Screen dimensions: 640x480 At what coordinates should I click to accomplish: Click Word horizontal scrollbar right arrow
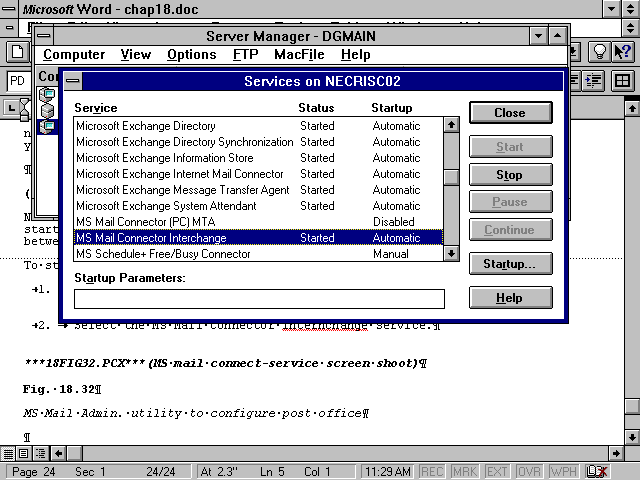[x=616, y=453]
